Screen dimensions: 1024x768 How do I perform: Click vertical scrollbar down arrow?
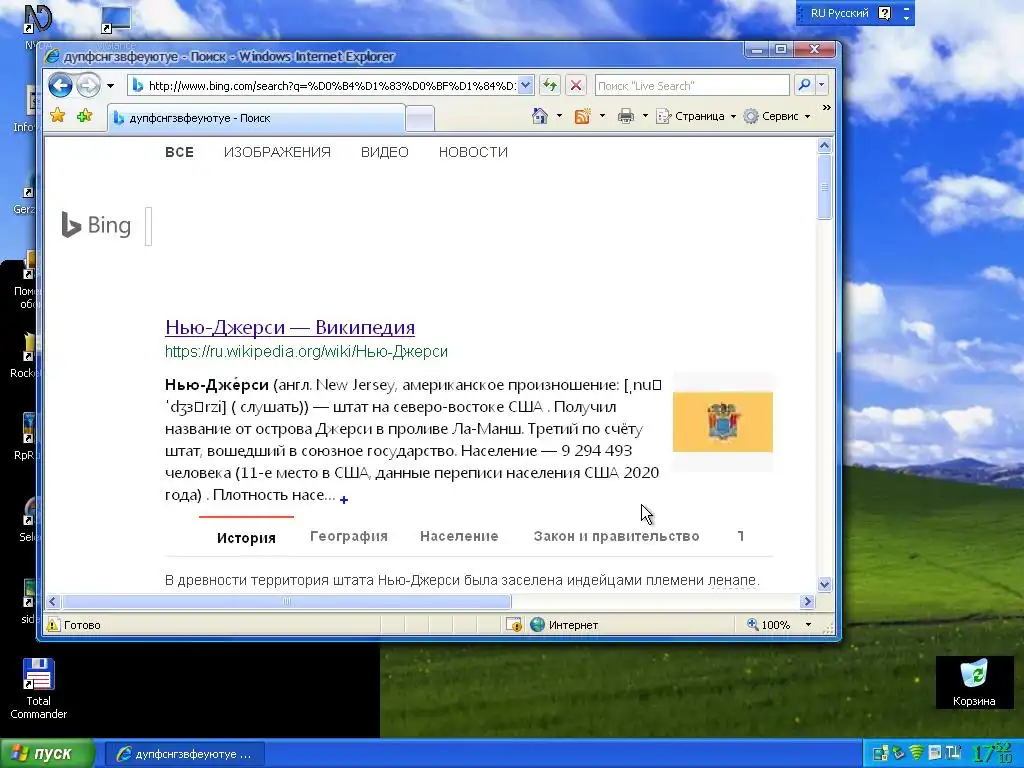[x=824, y=584]
